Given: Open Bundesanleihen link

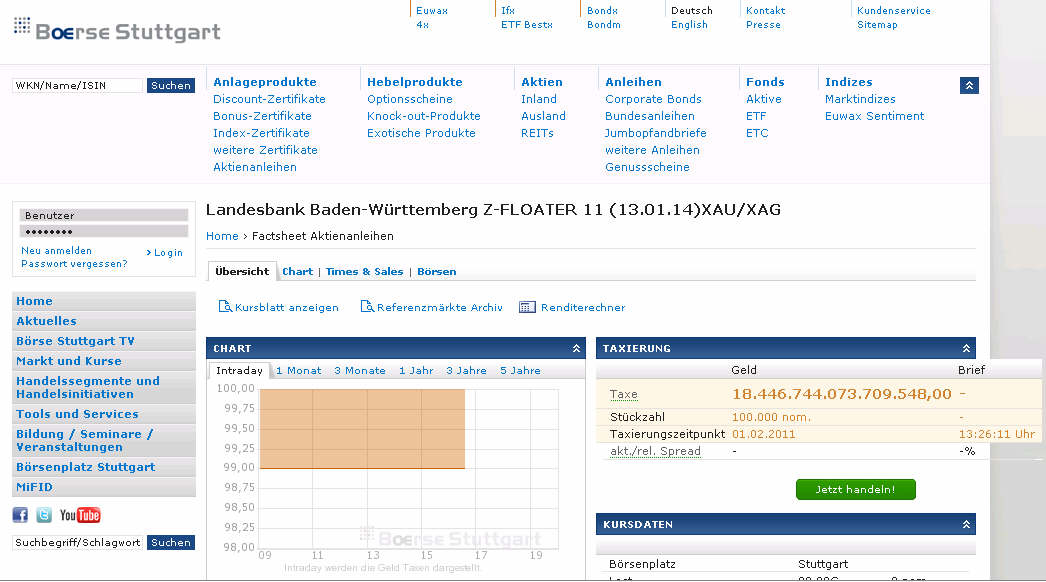Looking at the screenshot, I should pyautogui.click(x=650, y=116).
